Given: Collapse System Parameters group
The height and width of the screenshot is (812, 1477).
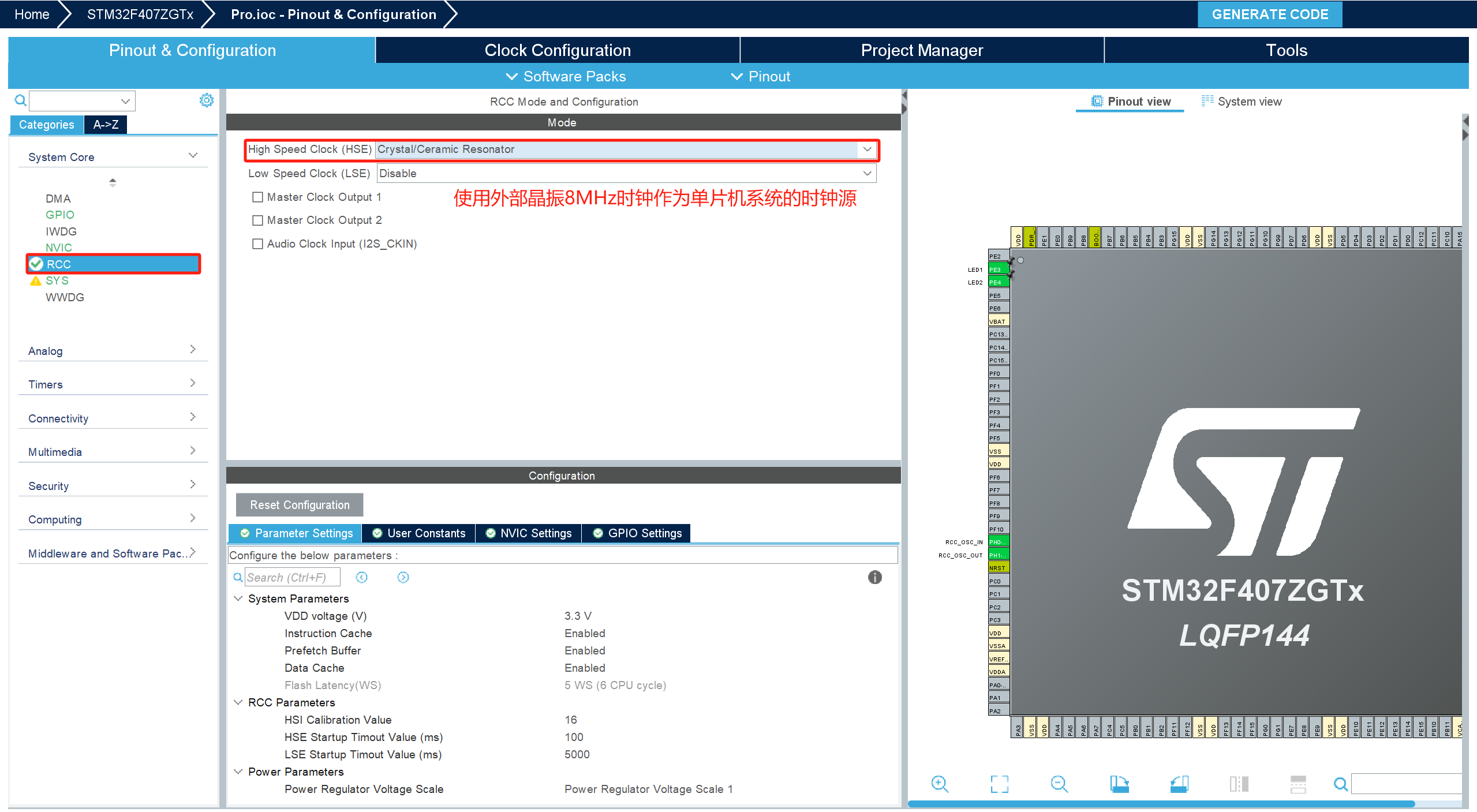Looking at the screenshot, I should point(238,598).
